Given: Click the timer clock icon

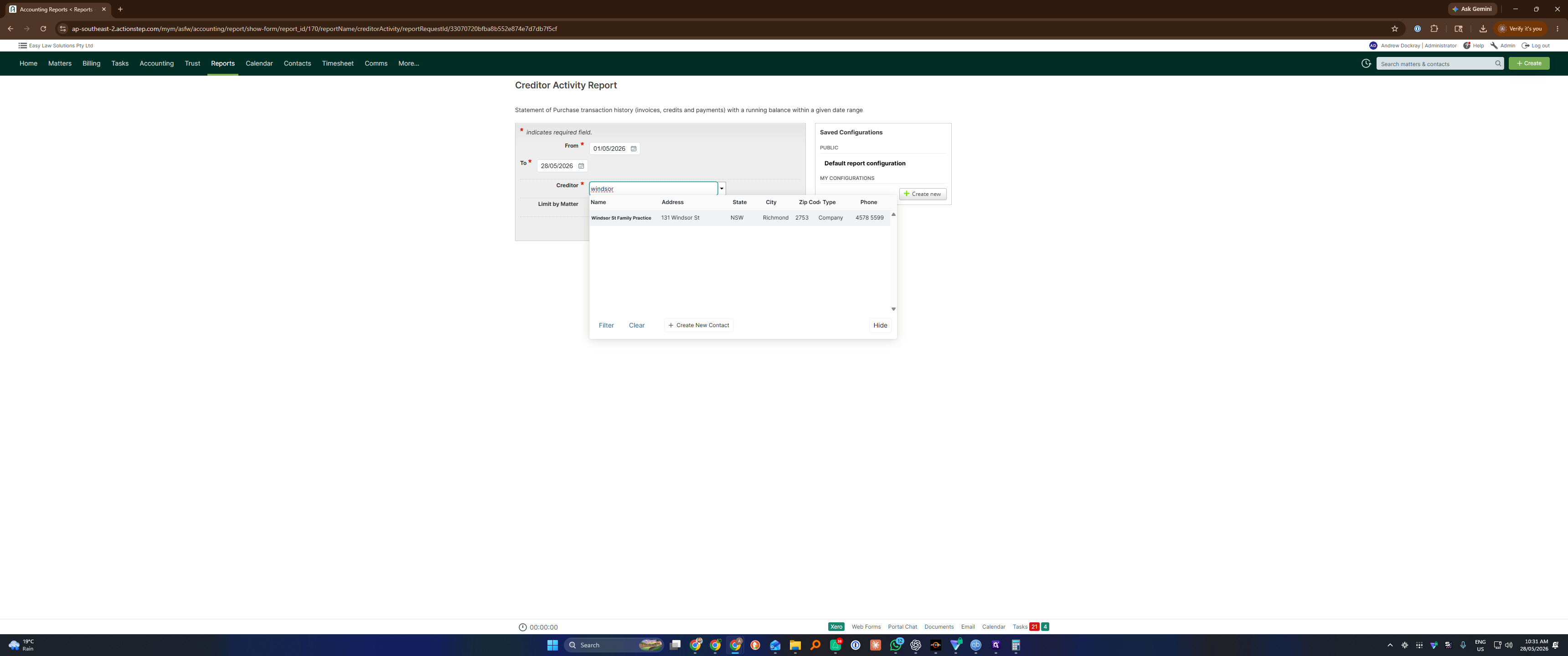Looking at the screenshot, I should coord(522,627).
